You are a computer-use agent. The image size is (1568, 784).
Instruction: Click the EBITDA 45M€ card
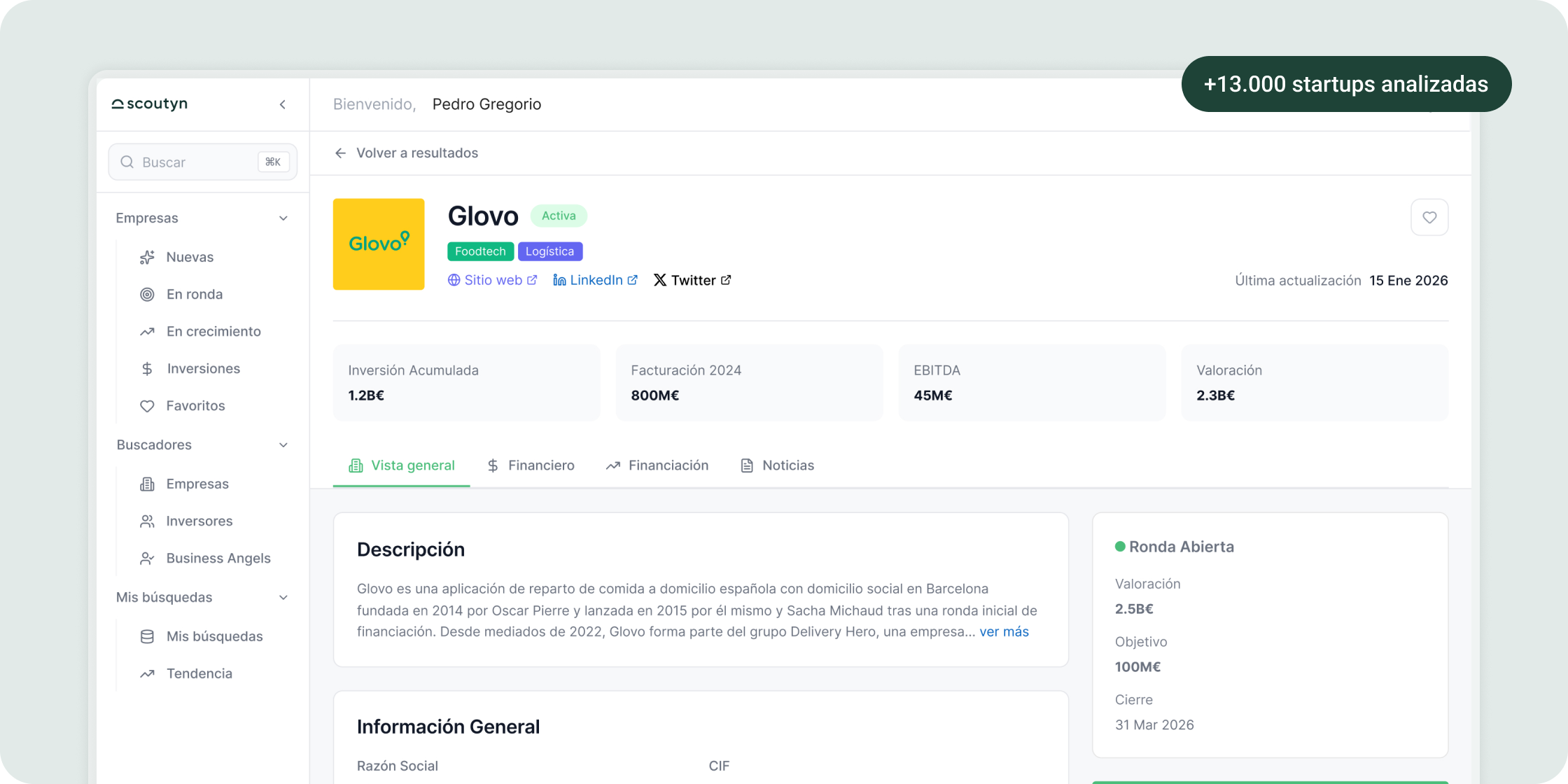click(1032, 382)
